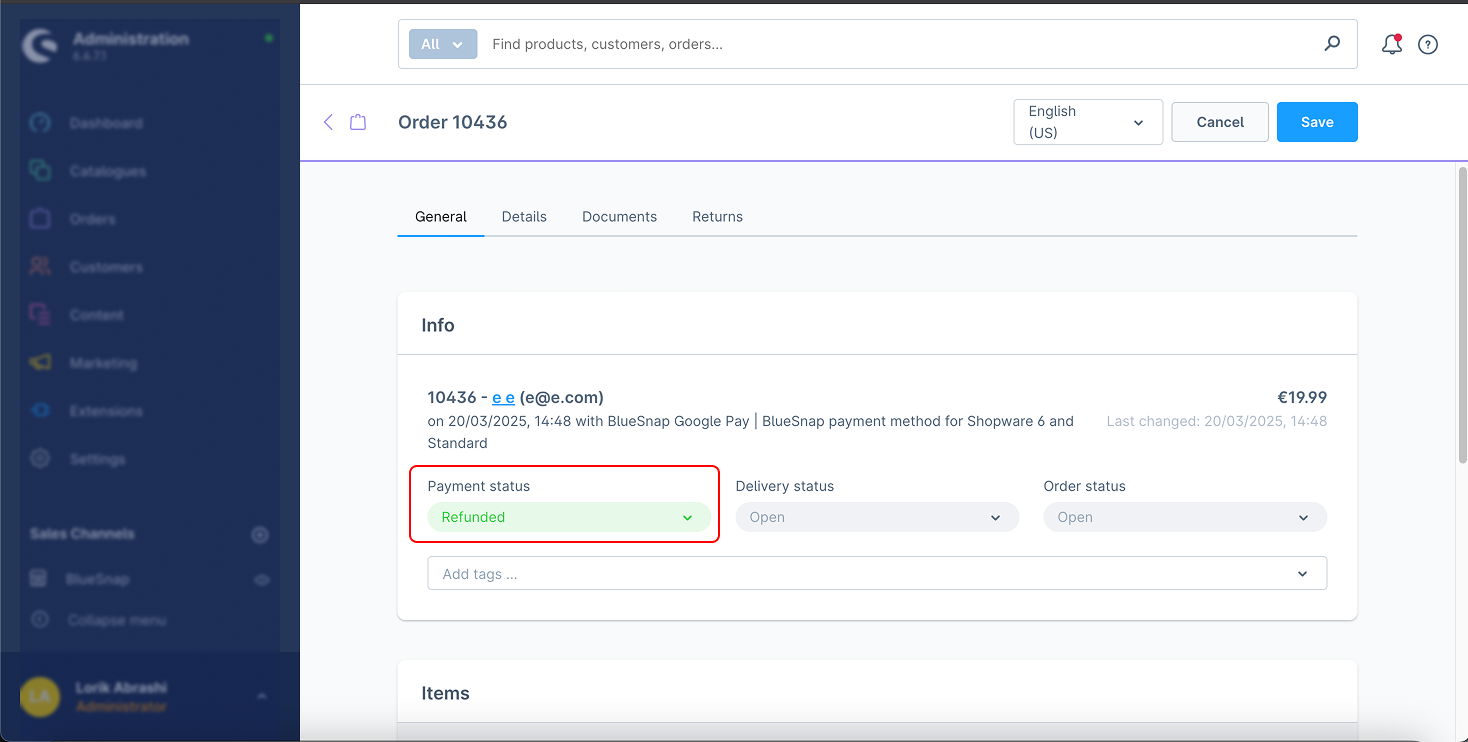Expand the Delivery status dropdown
The width and height of the screenshot is (1468, 742).
coord(876,517)
